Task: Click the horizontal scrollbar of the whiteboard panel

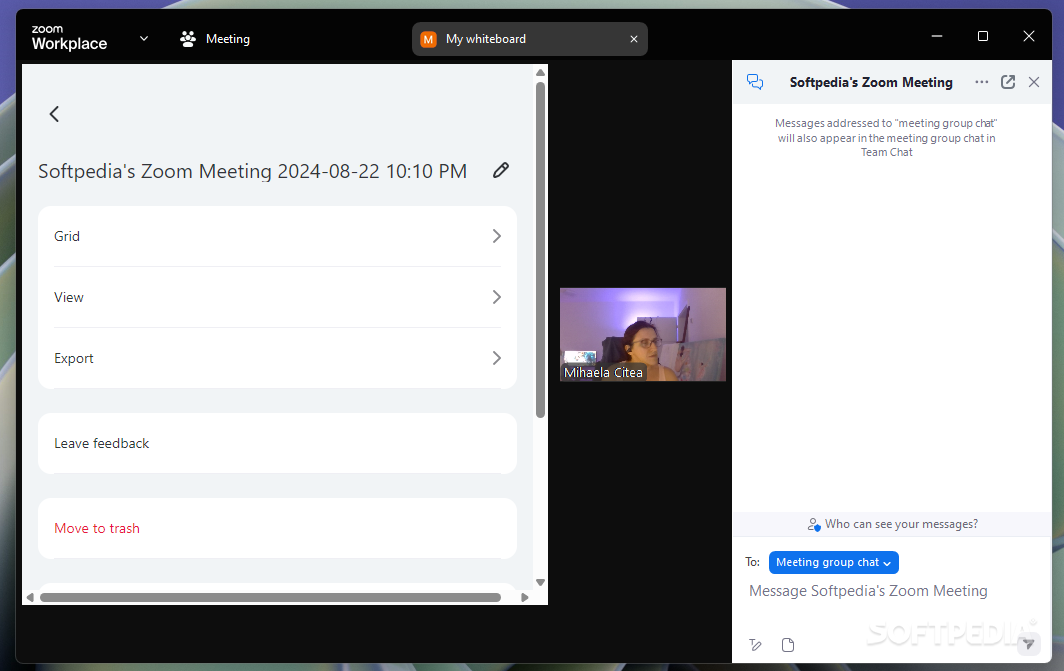Action: [270, 597]
